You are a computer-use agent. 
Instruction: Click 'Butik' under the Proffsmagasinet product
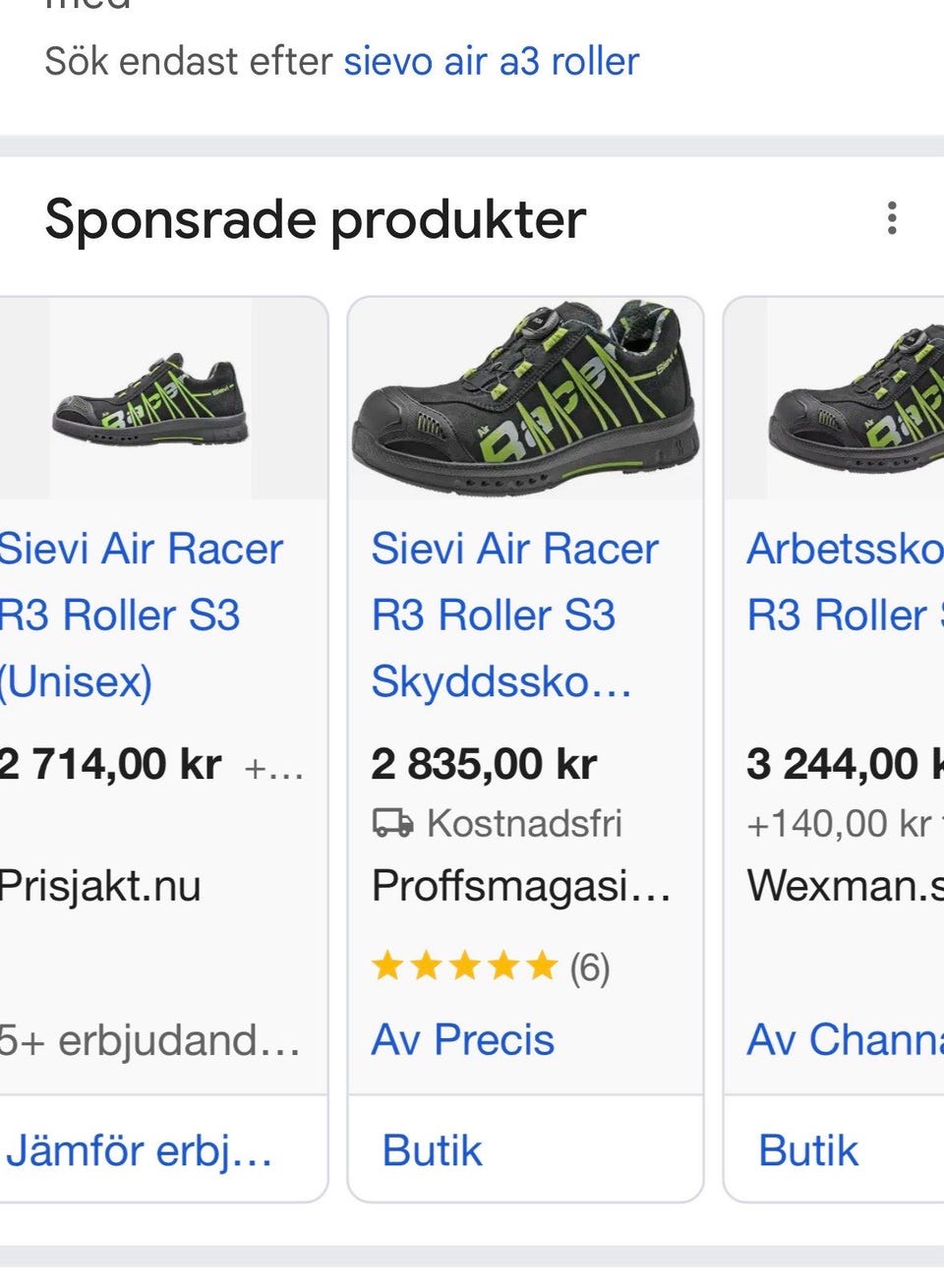coord(432,1150)
